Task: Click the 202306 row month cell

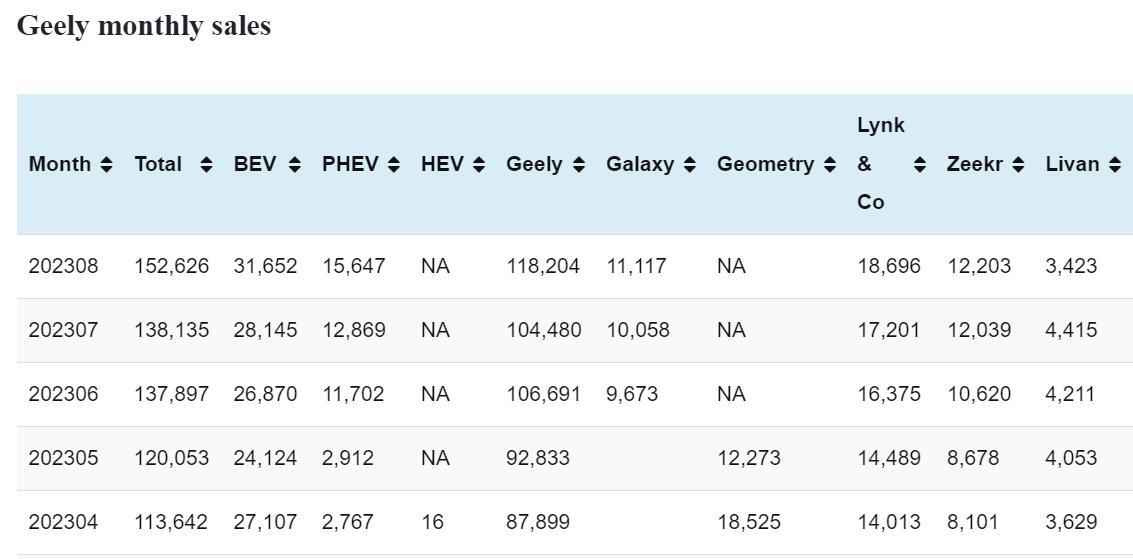Action: (63, 394)
